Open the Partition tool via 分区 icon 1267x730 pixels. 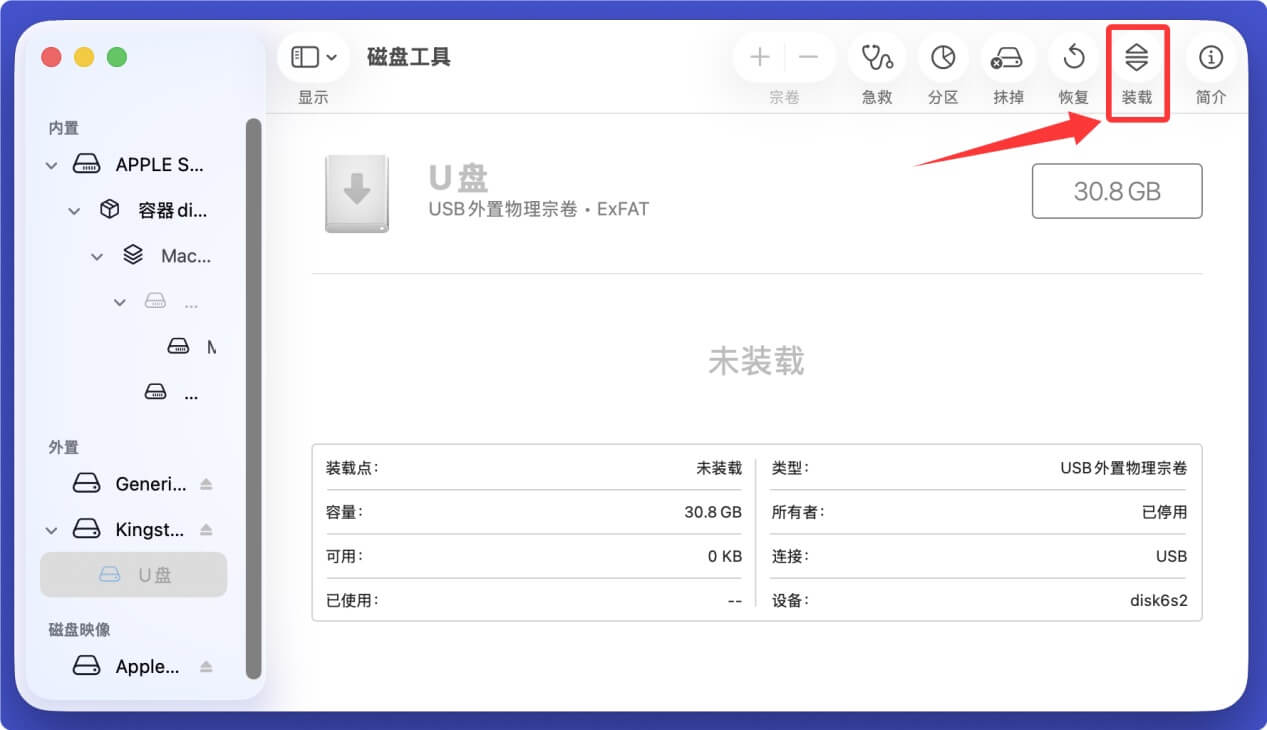point(942,57)
